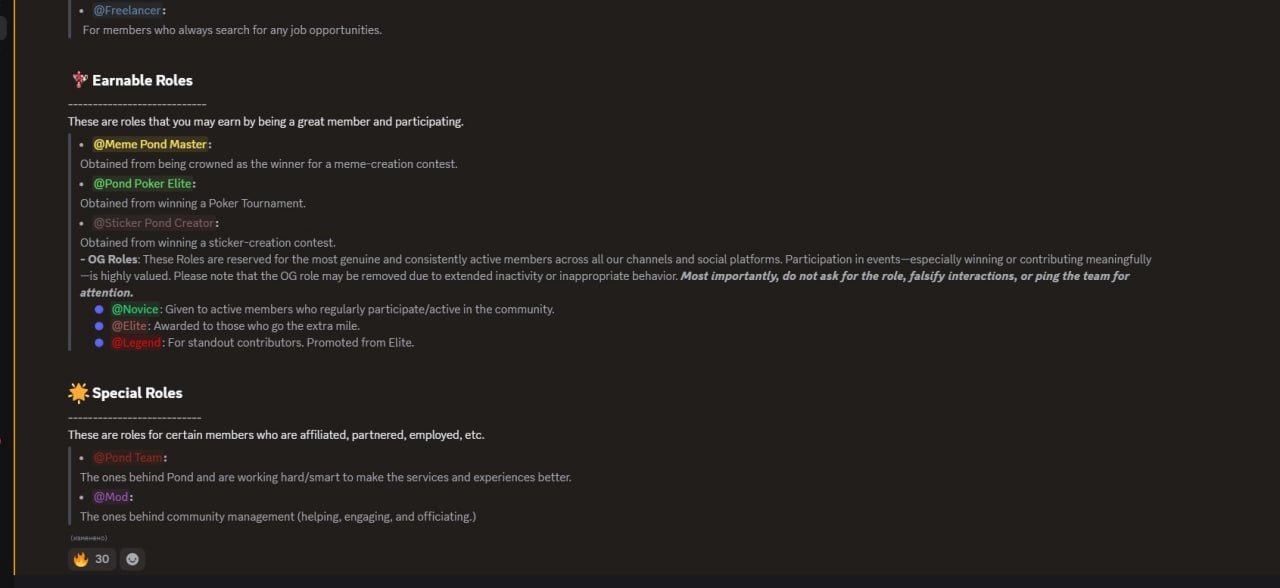Click the blue bullet before @Novice
The width and height of the screenshot is (1280, 588).
pyautogui.click(x=99, y=309)
